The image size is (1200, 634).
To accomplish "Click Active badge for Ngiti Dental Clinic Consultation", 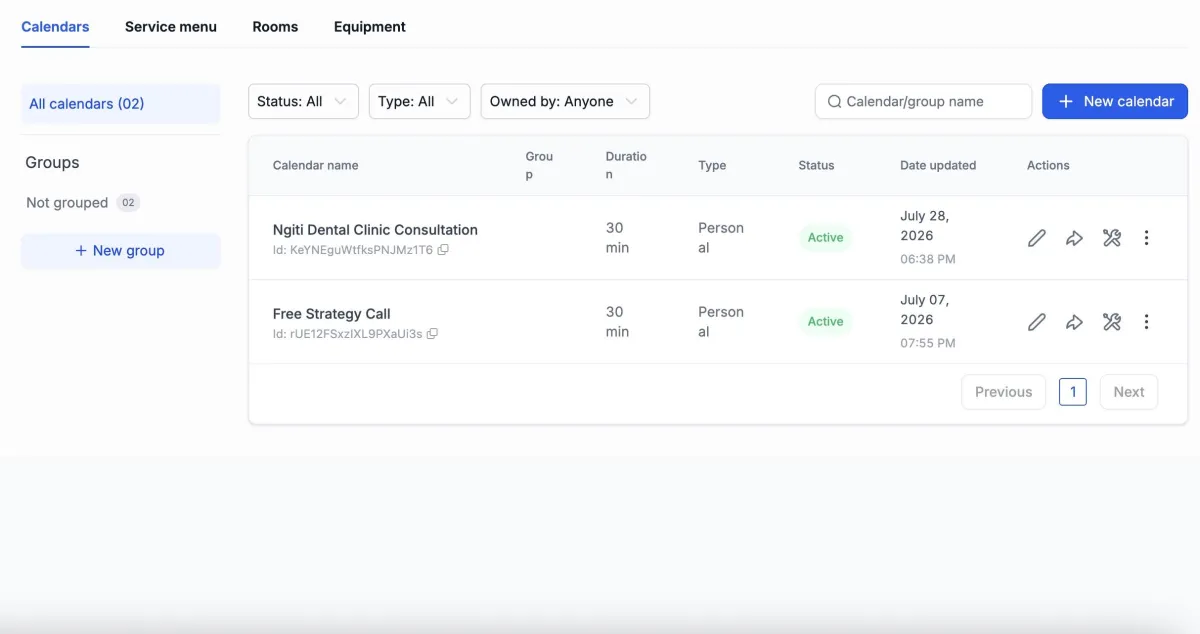I will pyautogui.click(x=826, y=238).
